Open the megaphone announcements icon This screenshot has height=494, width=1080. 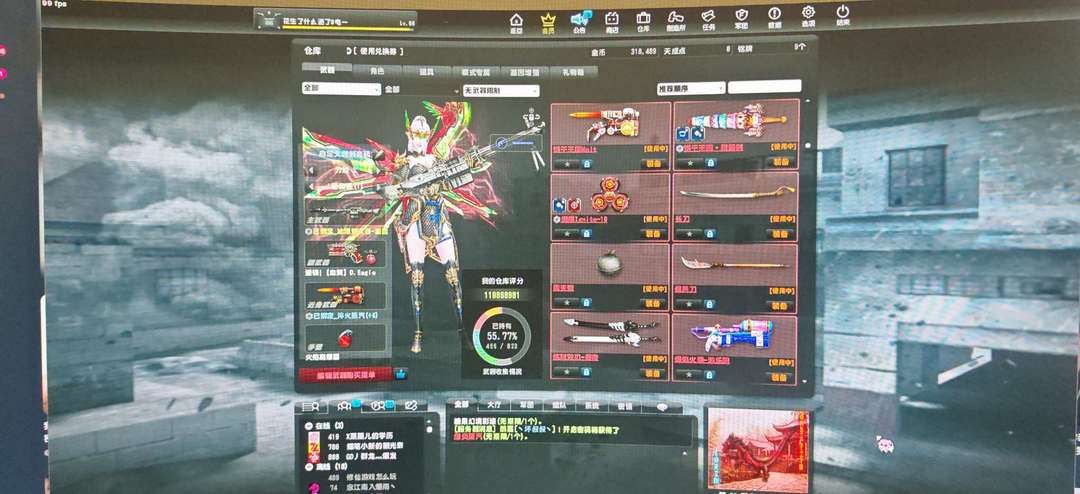(580, 22)
